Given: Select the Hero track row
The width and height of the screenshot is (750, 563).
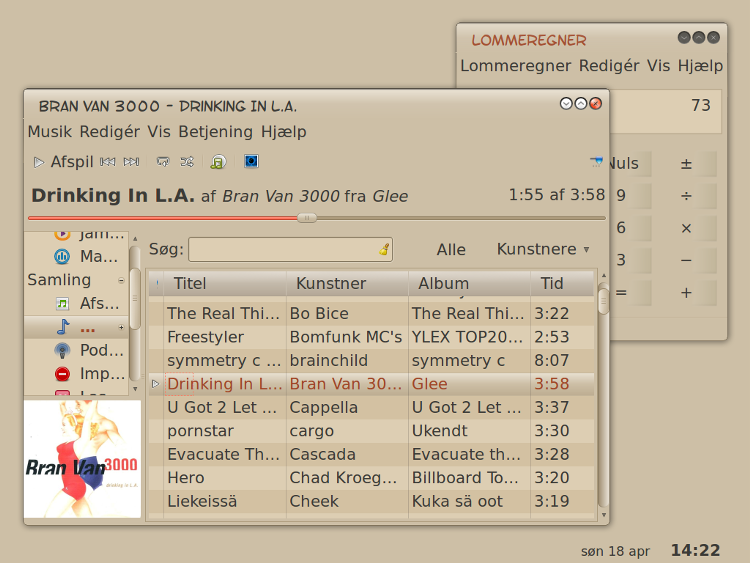Looking at the screenshot, I should point(371,477).
